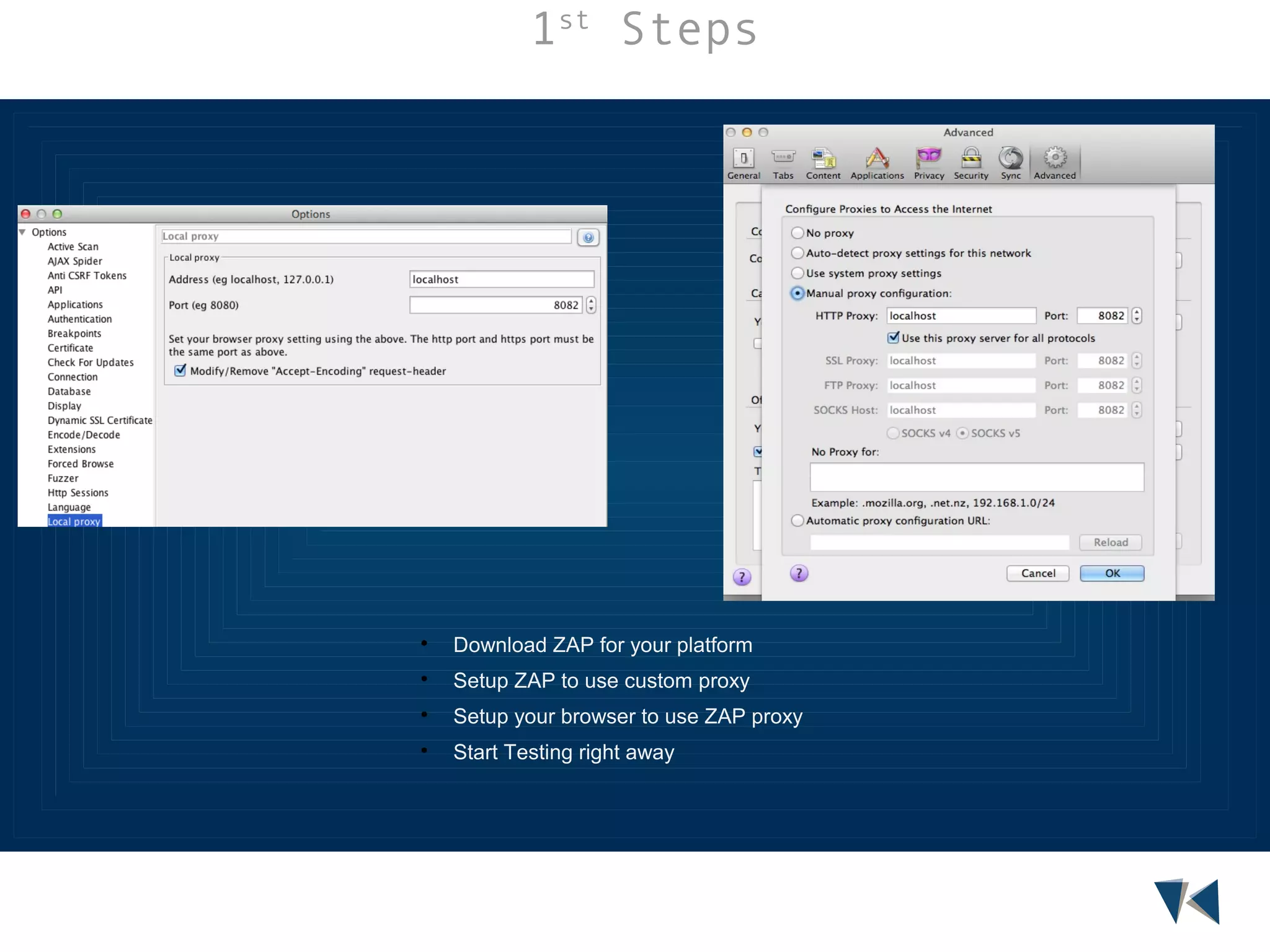Open the Content preferences pane
The image size is (1270, 952).
click(823, 164)
